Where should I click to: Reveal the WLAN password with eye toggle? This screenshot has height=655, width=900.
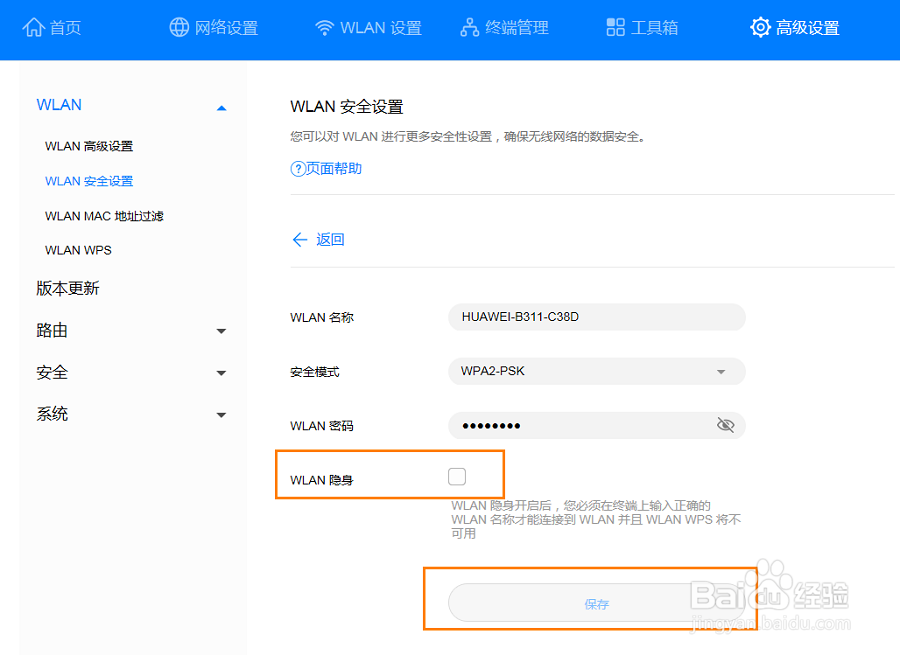725,425
